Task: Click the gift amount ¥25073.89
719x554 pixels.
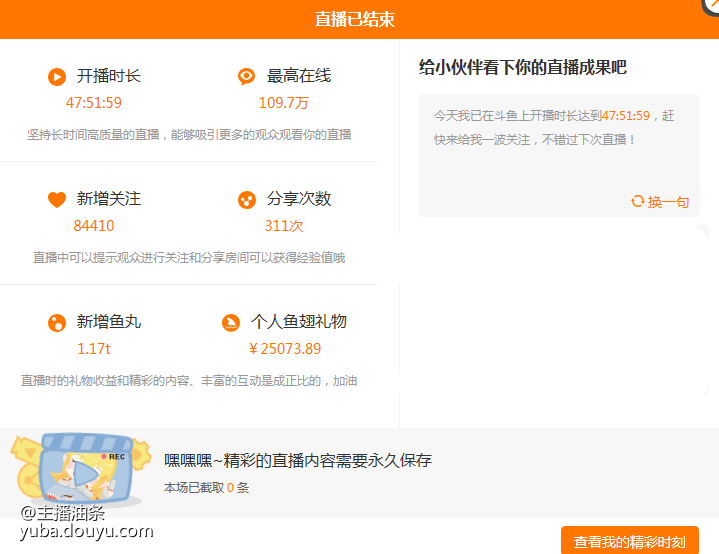Action: 284,349
